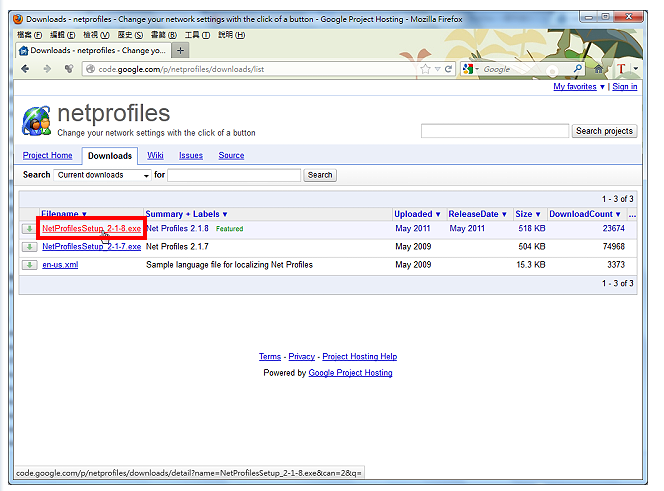Screen dimensions: 664x491
Task: Open Summary + Labels column menu
Action: [x=186, y=214]
